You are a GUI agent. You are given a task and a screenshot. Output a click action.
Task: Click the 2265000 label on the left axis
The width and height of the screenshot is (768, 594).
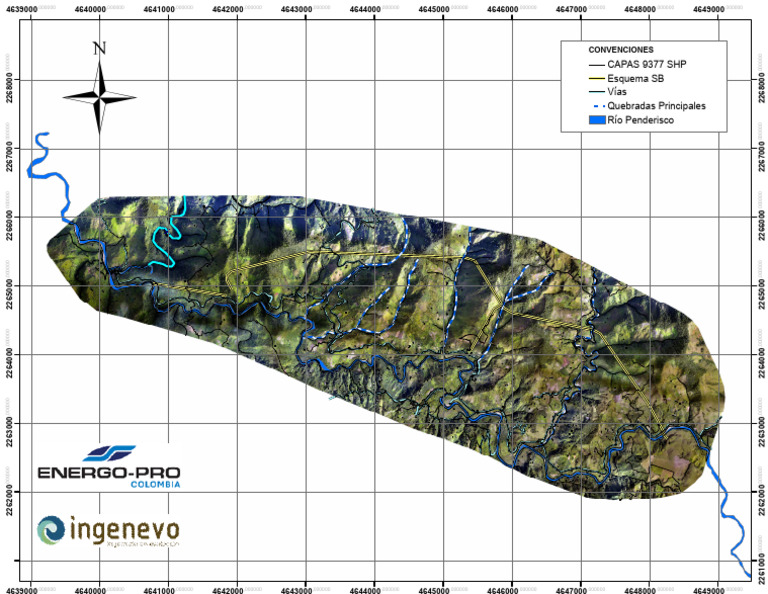click(10, 294)
